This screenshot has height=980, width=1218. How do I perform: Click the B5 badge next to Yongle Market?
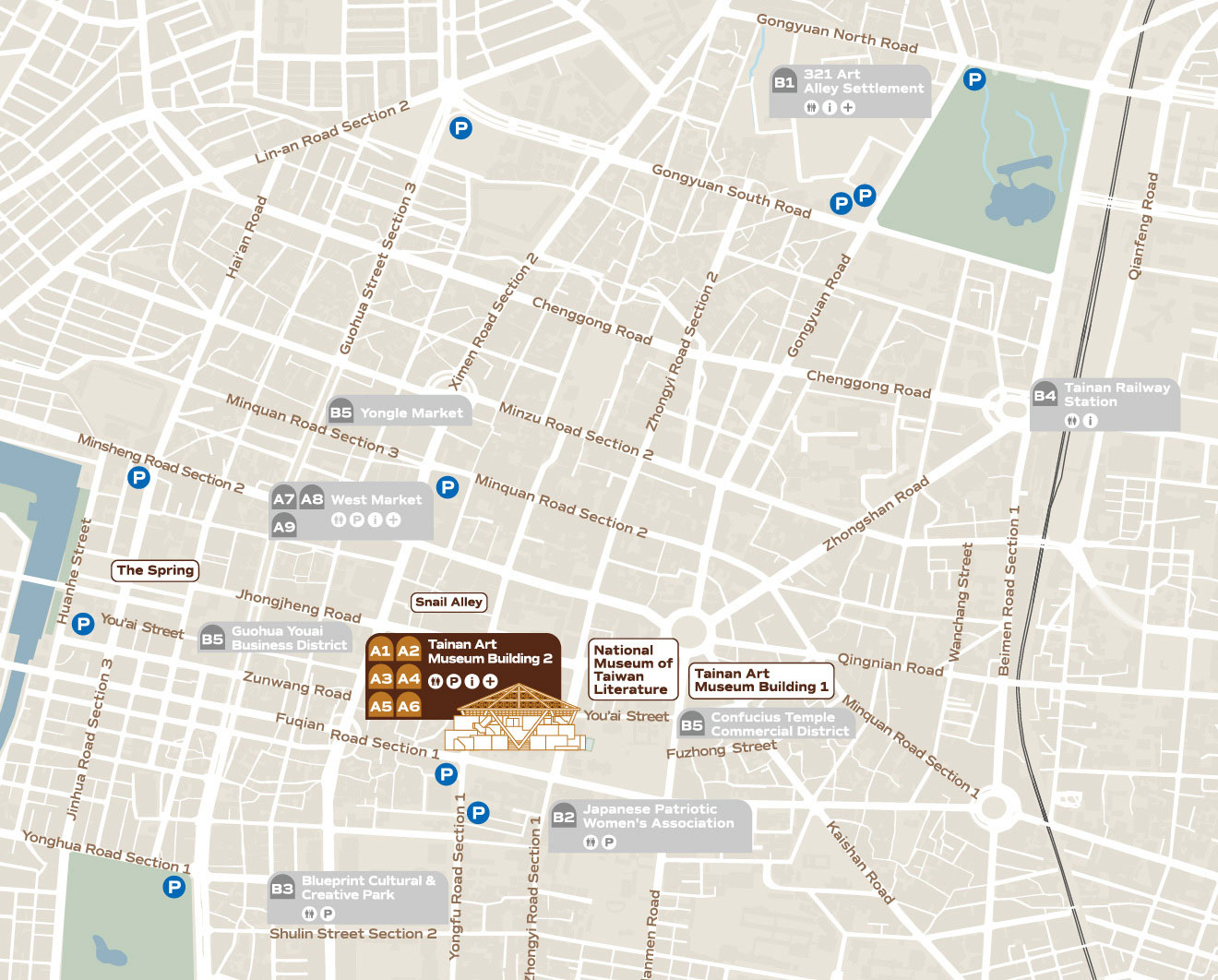click(340, 412)
